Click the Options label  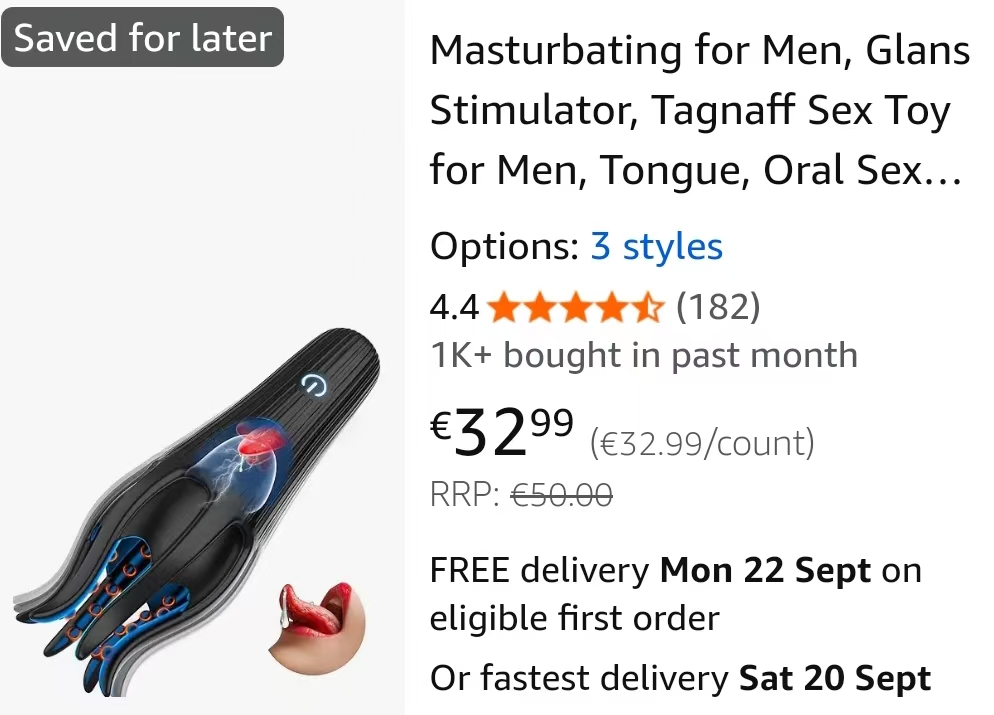(505, 247)
